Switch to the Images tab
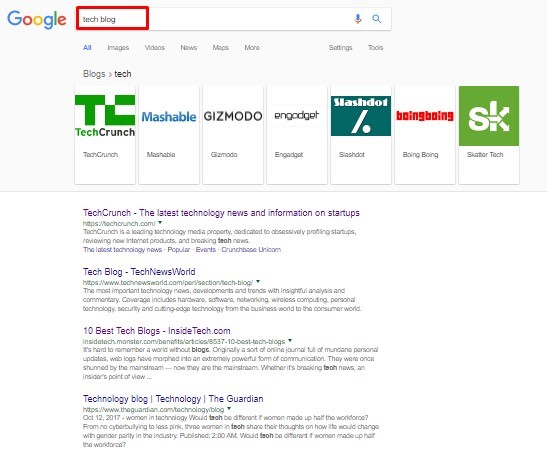This screenshot has height=458, width=547. 118,48
